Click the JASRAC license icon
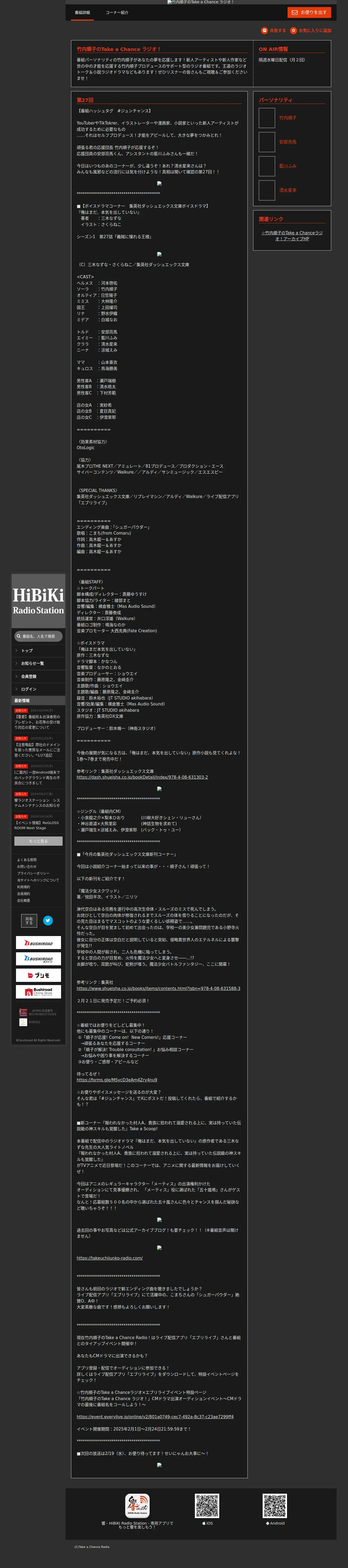The height and width of the screenshot is (1568, 348). click(23, 1012)
